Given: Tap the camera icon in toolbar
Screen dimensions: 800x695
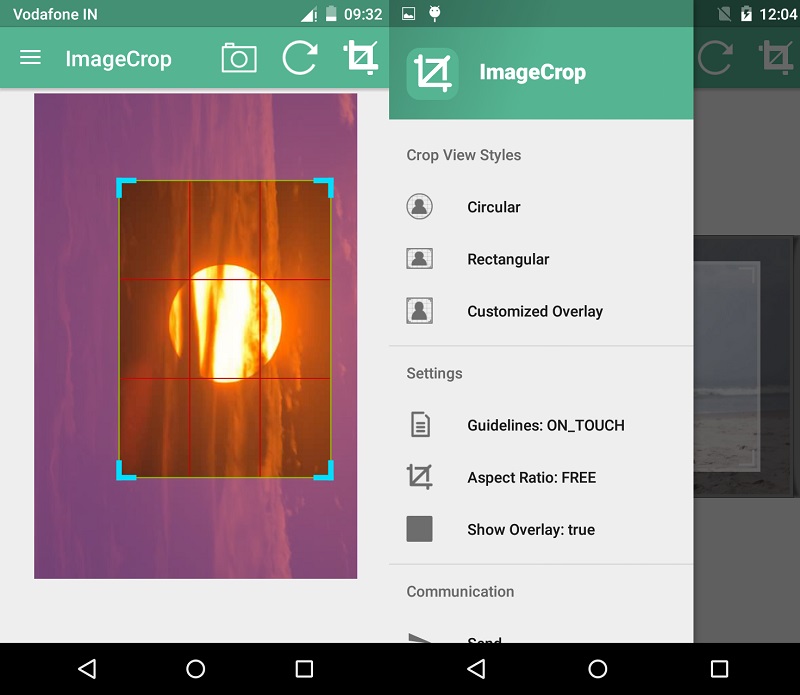Looking at the screenshot, I should pyautogui.click(x=239, y=58).
